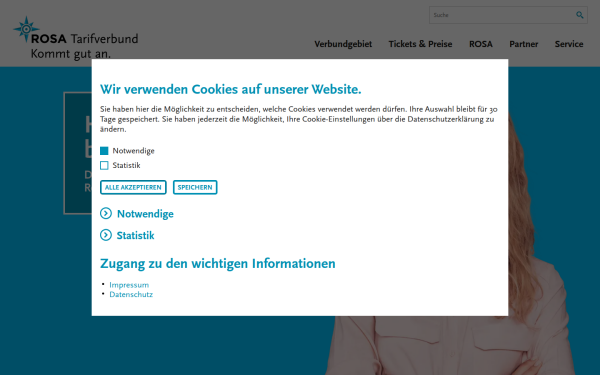Enable the Statistik cookies checkbox

point(104,165)
